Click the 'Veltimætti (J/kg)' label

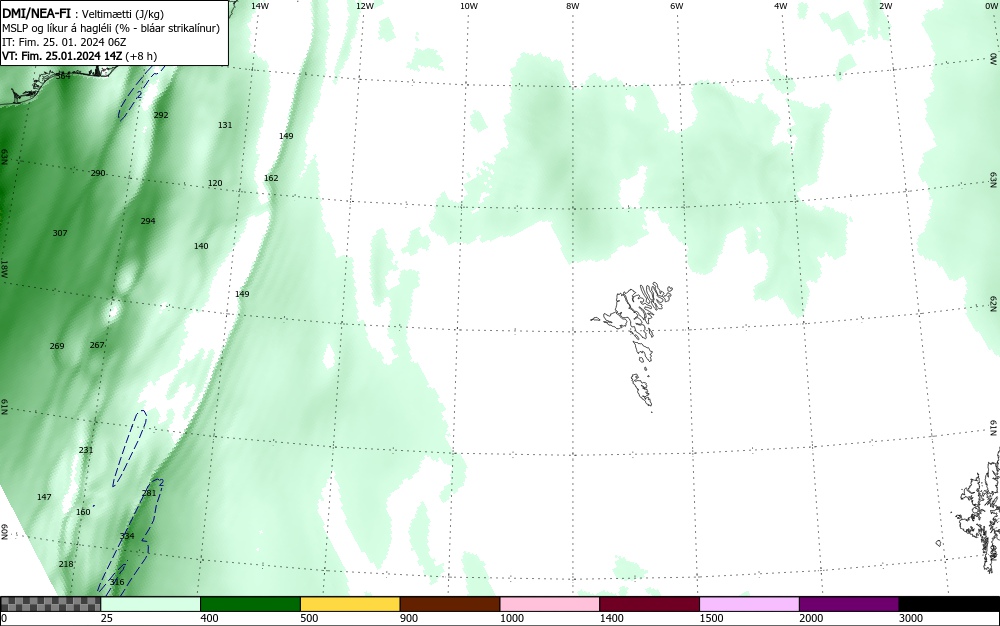123,15
